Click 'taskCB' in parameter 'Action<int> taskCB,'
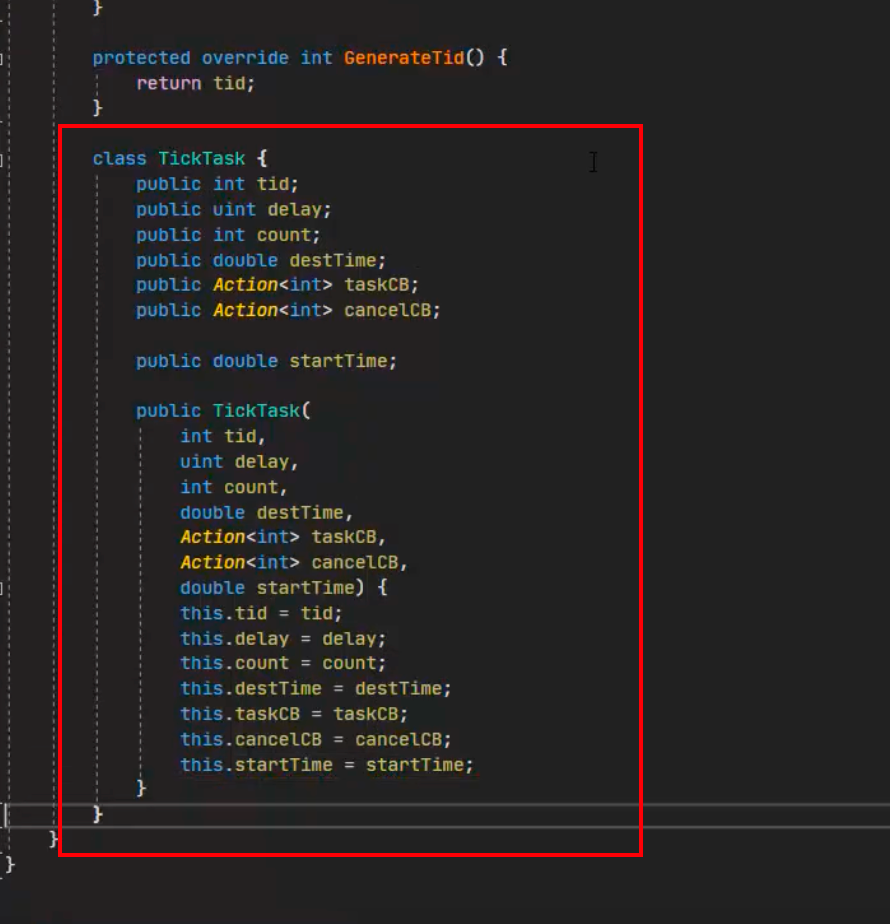This screenshot has height=924, width=890. 343,537
